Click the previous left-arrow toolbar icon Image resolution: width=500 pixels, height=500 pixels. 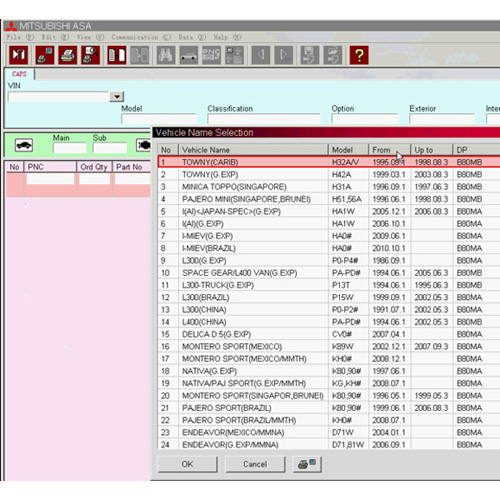pyautogui.click(x=261, y=55)
